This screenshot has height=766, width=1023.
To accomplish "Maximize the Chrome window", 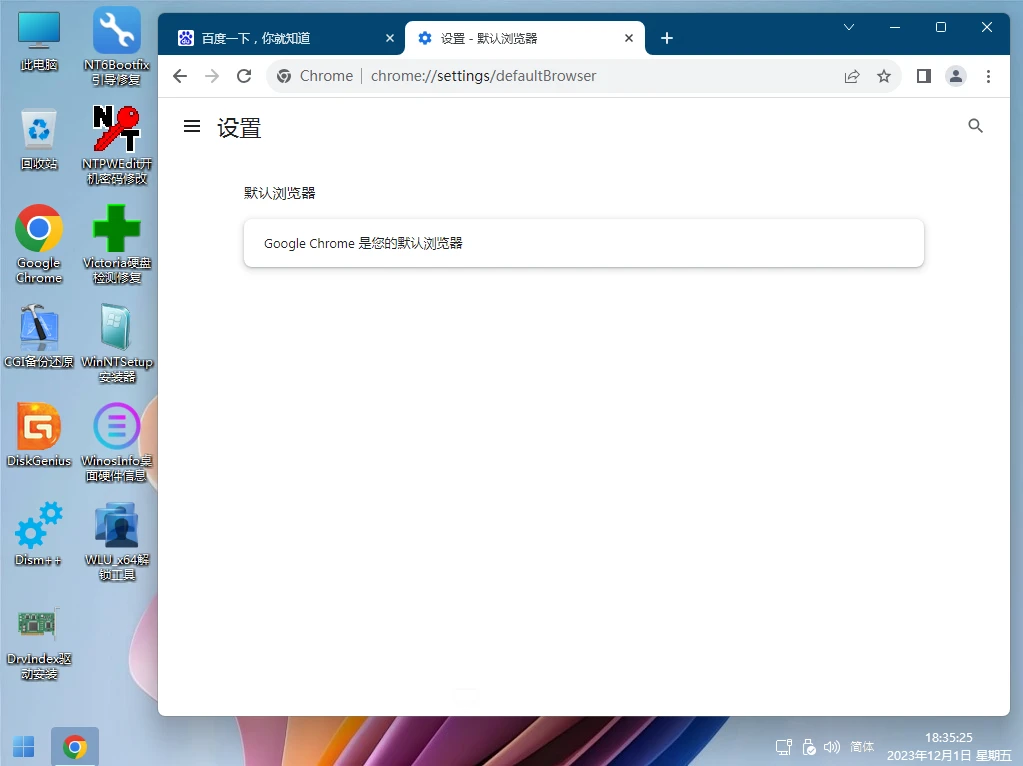I will [941, 27].
